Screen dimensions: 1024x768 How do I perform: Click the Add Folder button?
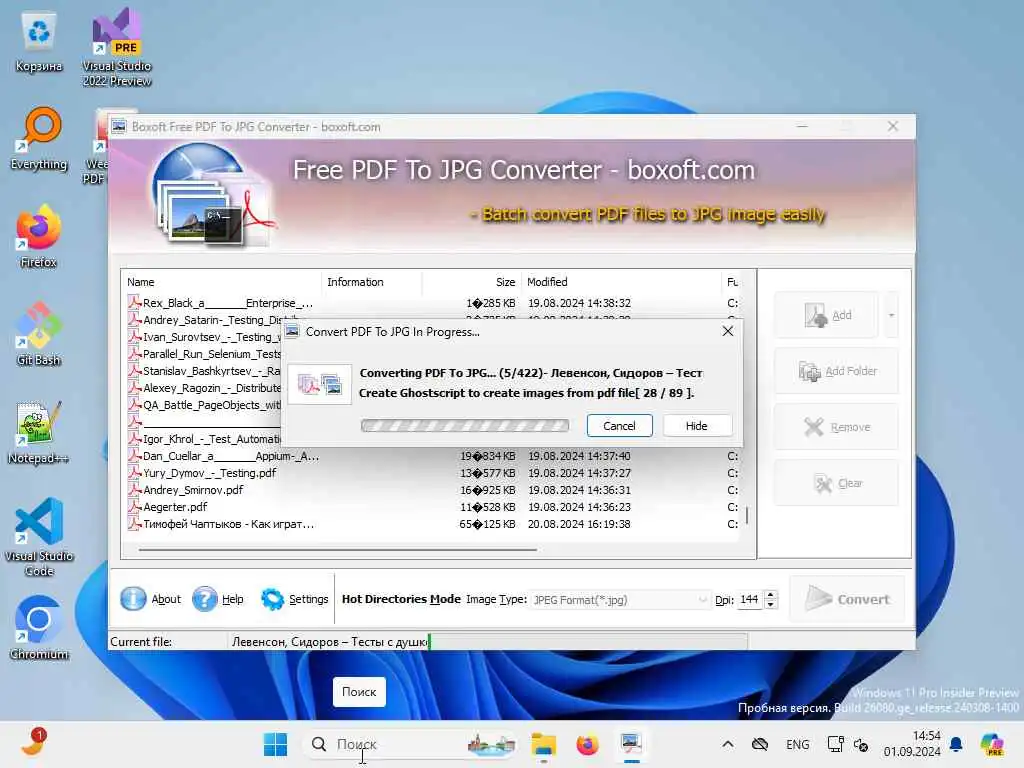837,371
